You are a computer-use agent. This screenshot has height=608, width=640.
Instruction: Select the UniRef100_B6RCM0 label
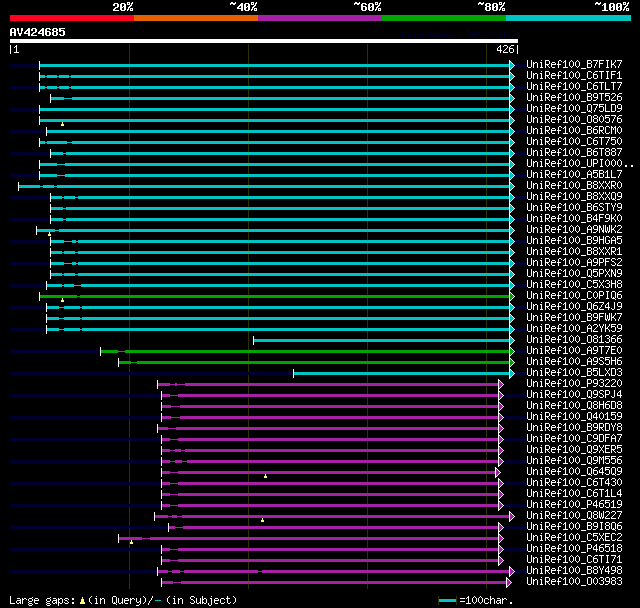point(574,131)
